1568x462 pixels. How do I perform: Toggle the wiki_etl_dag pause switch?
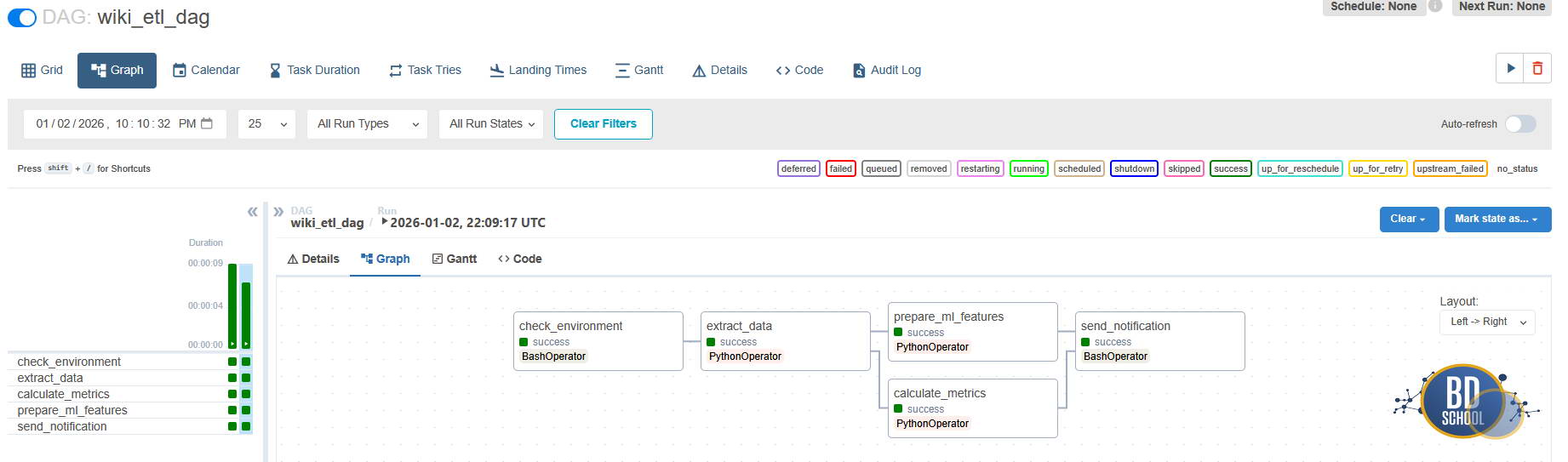coord(22,18)
